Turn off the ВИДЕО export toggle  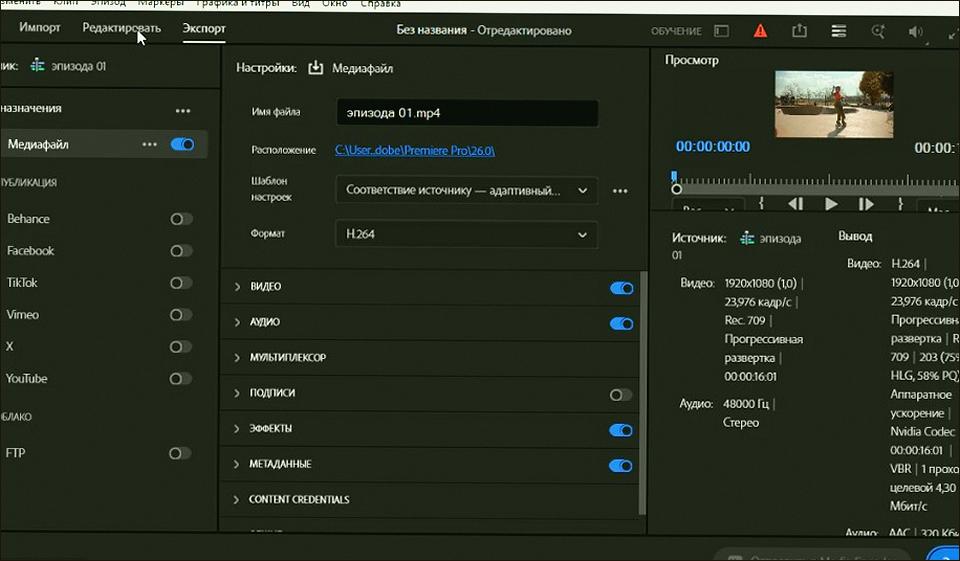621,288
